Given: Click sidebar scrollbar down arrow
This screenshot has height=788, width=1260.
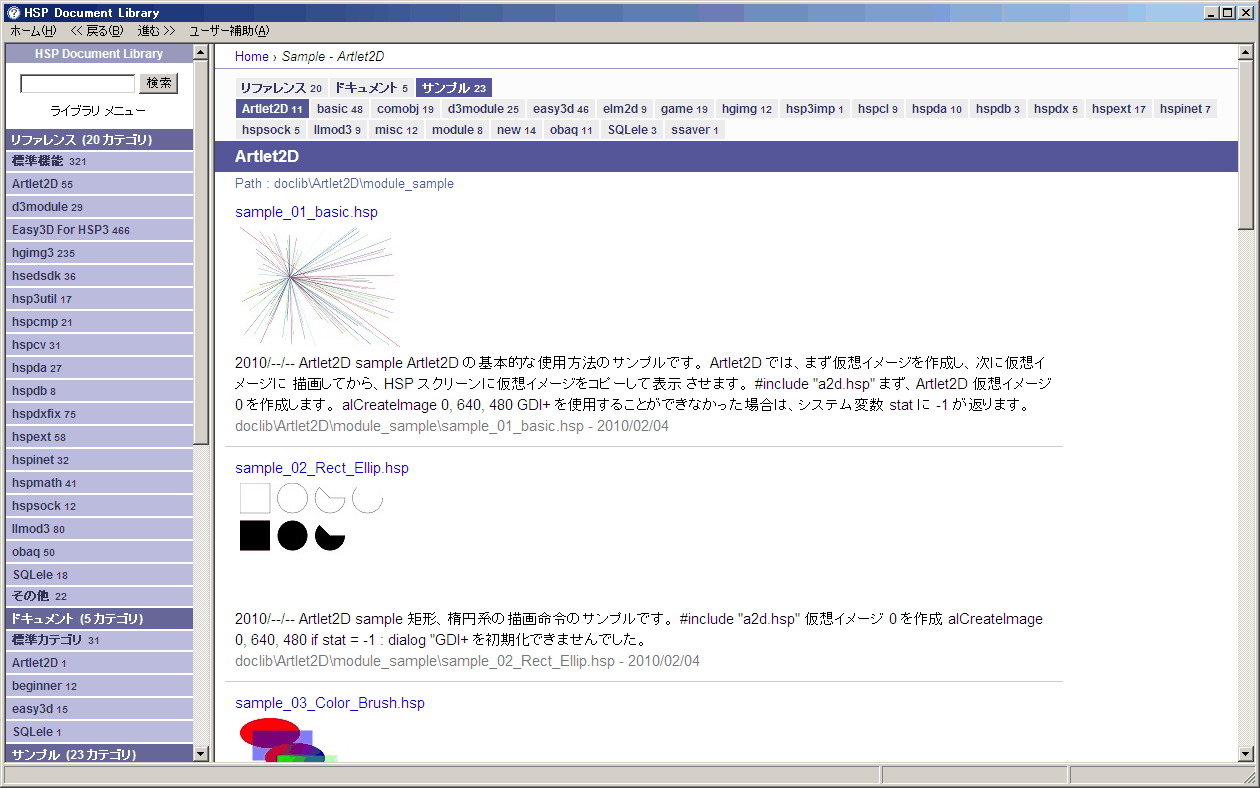Looking at the screenshot, I should (200, 753).
